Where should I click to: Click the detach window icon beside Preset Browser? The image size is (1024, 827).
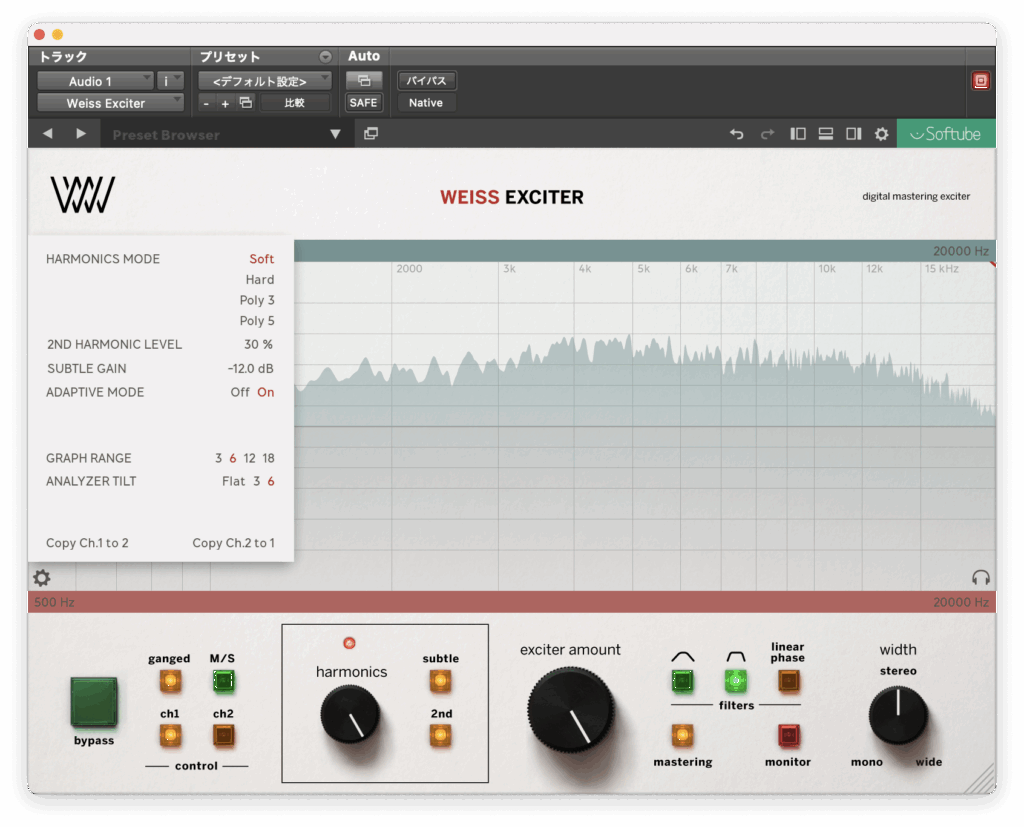(371, 134)
